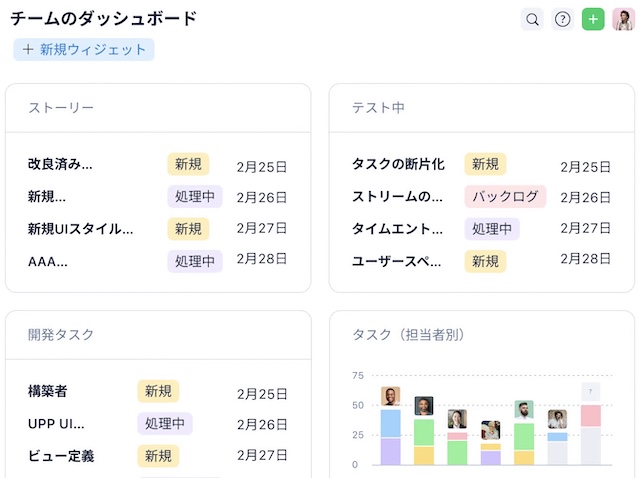Open story item AAA…

click(x=48, y=261)
